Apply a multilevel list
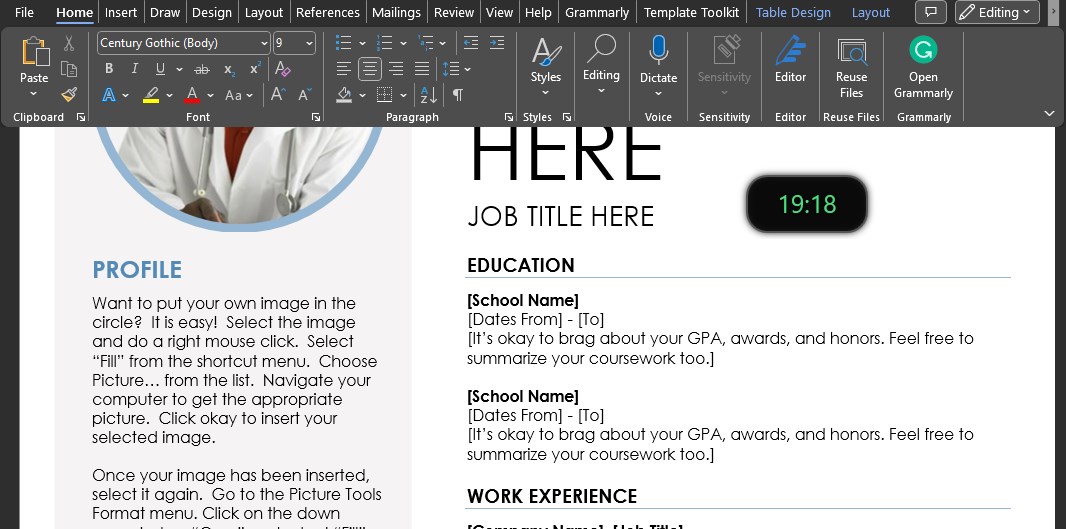Viewport: 1066px width, 529px height. [426, 44]
